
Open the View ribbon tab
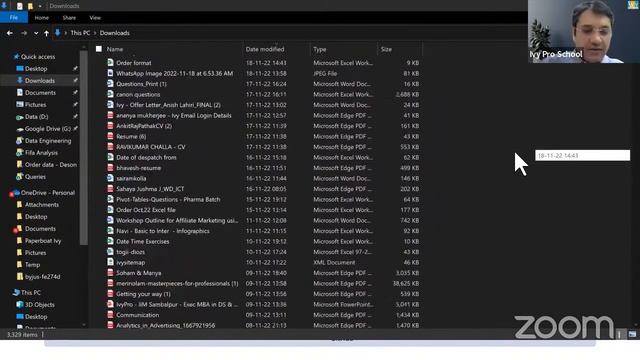(95, 18)
